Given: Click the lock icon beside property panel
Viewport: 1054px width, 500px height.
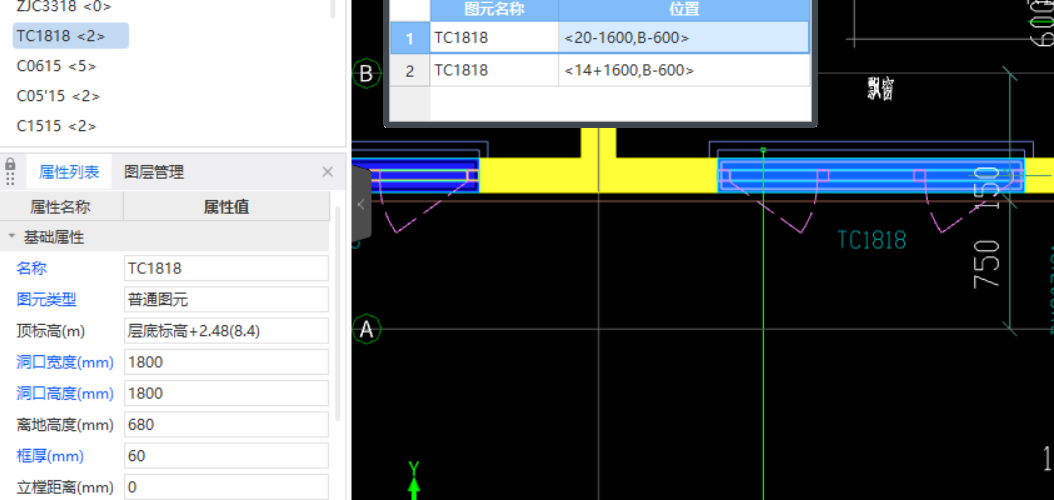Looking at the screenshot, I should (10, 164).
